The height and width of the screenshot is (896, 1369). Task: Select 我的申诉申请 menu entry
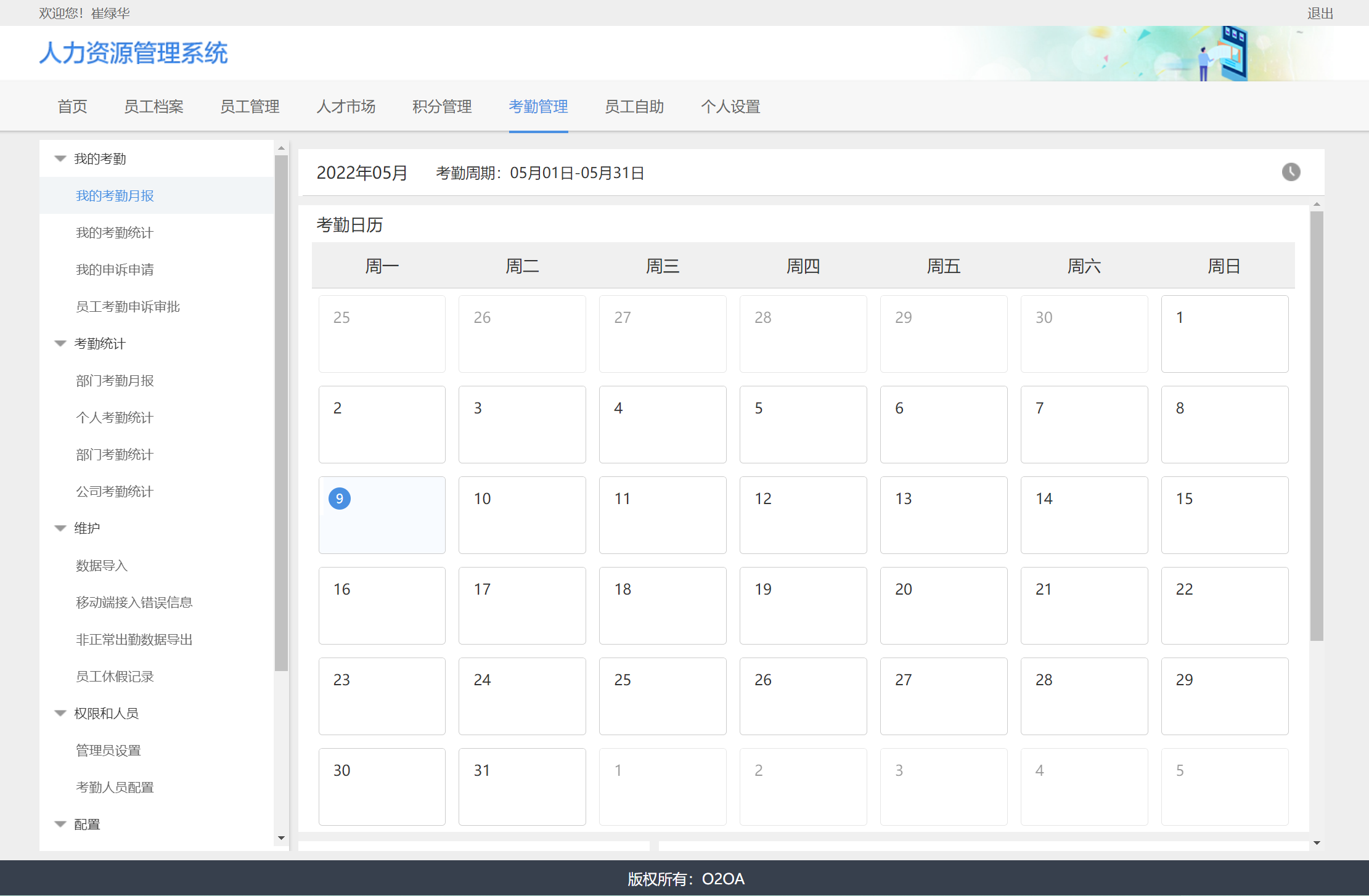pyautogui.click(x=115, y=270)
